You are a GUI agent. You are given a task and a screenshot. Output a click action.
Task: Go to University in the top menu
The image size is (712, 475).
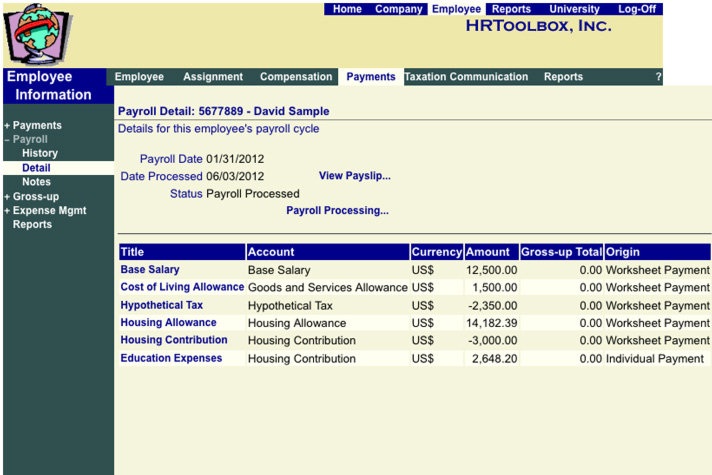click(574, 9)
